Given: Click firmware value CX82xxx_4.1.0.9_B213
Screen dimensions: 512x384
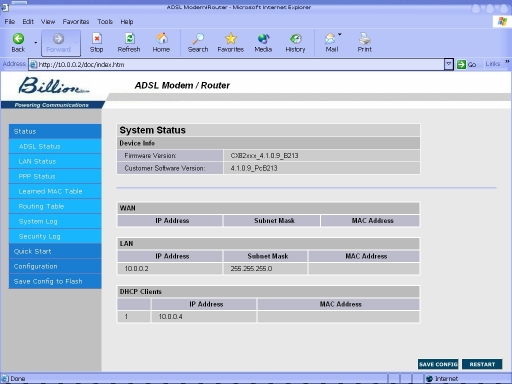Looking at the screenshot, I should click(x=264, y=156).
